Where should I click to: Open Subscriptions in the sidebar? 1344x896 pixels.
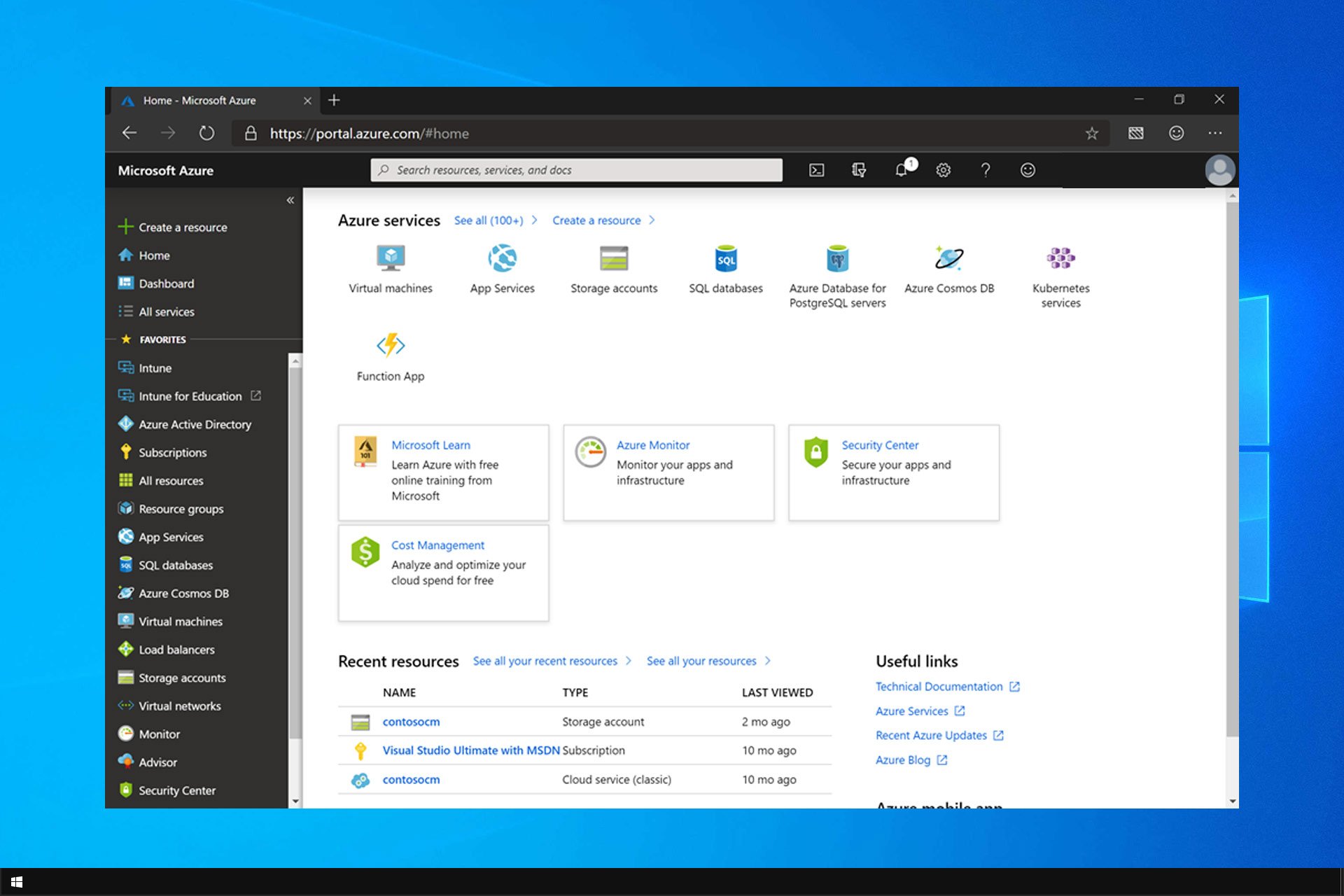tap(162, 452)
